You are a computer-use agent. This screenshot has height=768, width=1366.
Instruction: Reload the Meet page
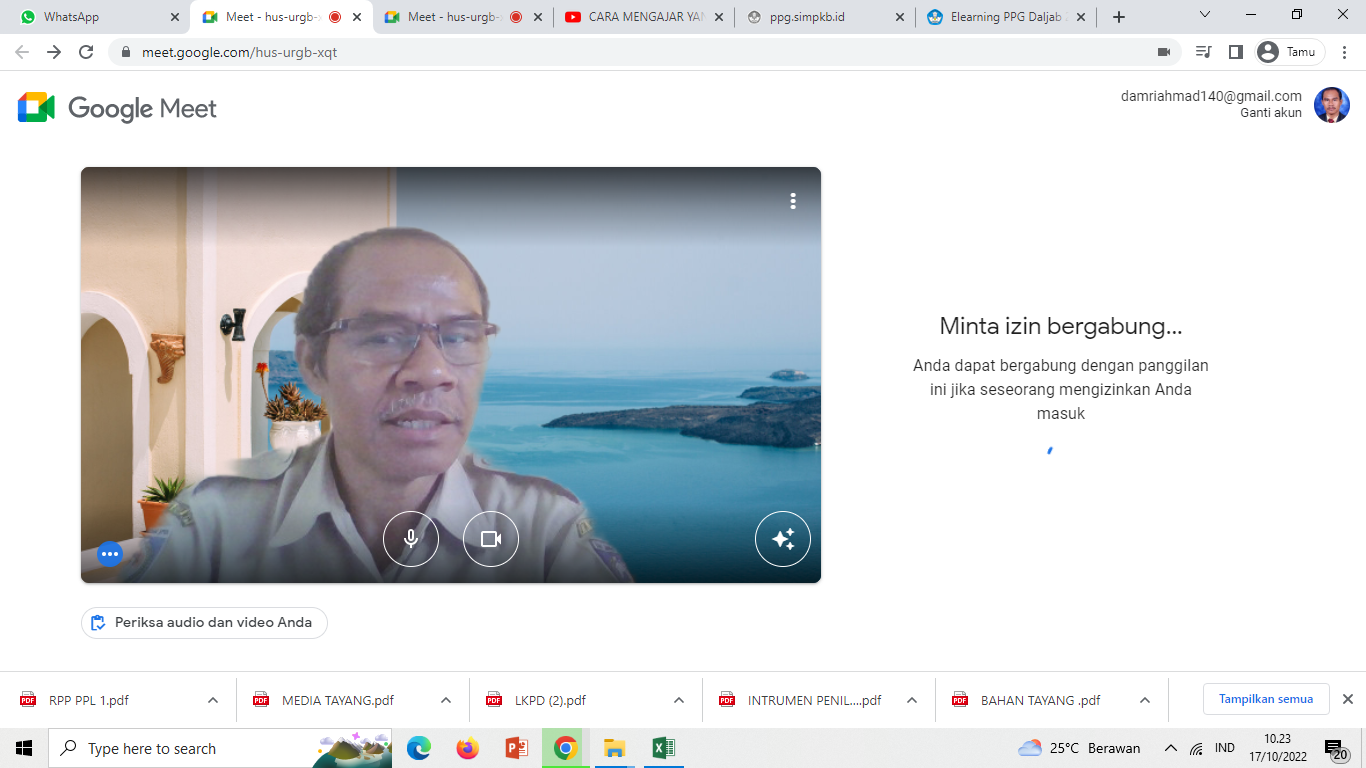pos(86,52)
